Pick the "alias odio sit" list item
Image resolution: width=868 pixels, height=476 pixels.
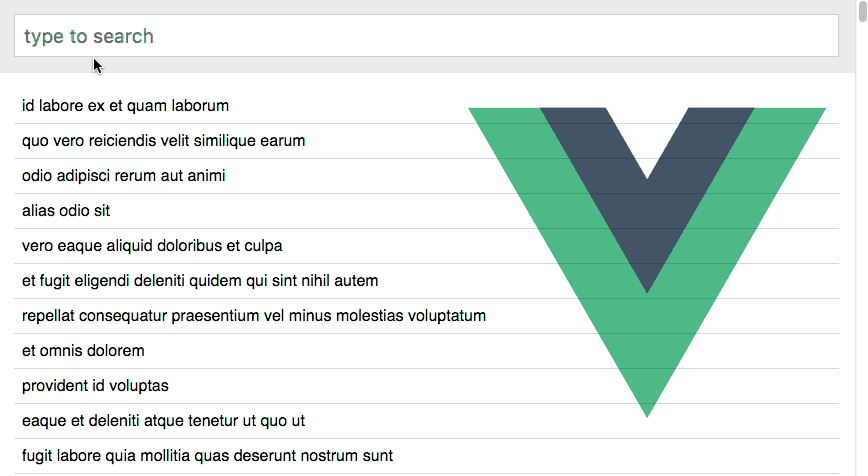click(x=66, y=211)
